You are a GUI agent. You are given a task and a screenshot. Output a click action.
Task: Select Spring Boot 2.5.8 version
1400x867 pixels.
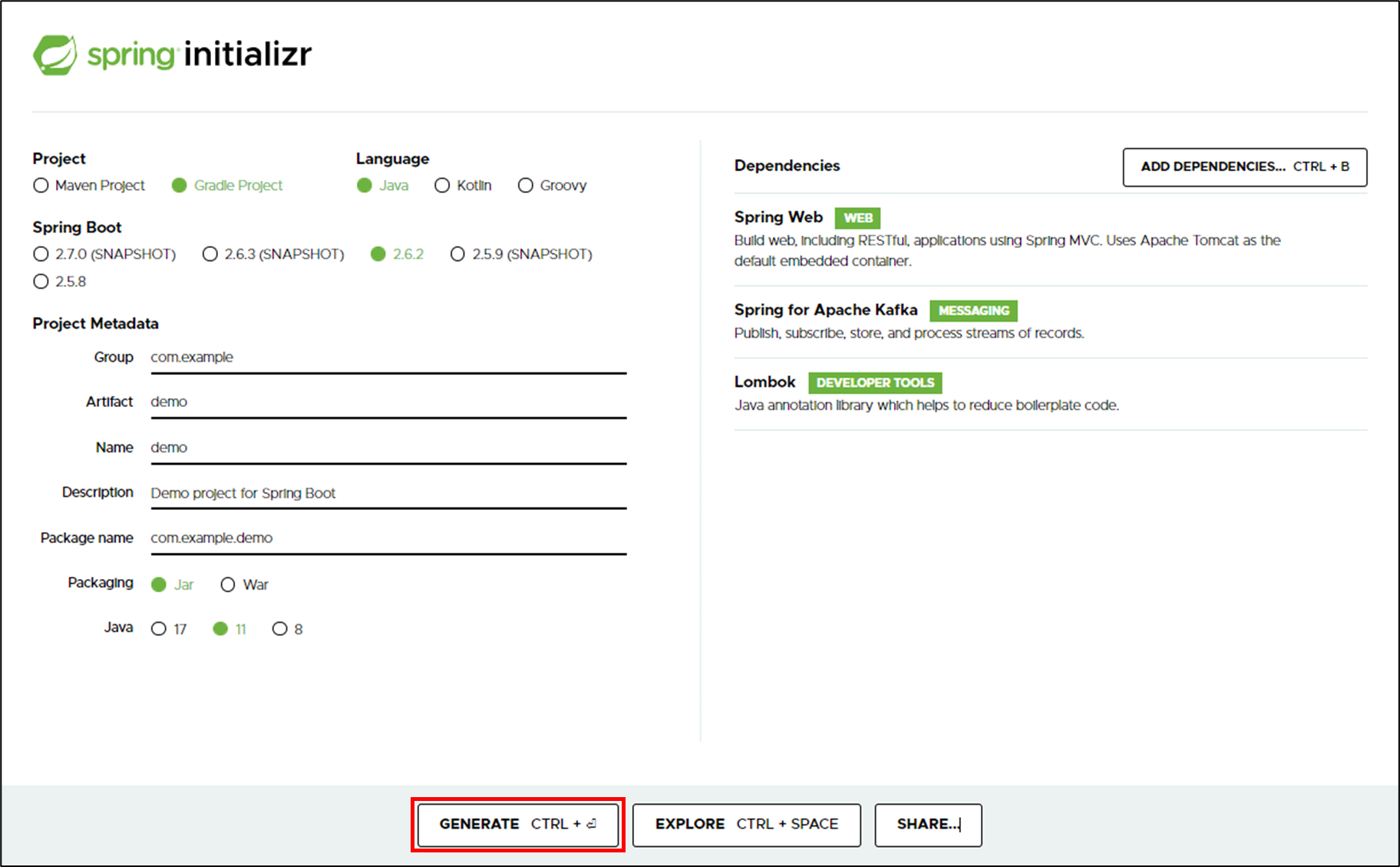[60, 282]
